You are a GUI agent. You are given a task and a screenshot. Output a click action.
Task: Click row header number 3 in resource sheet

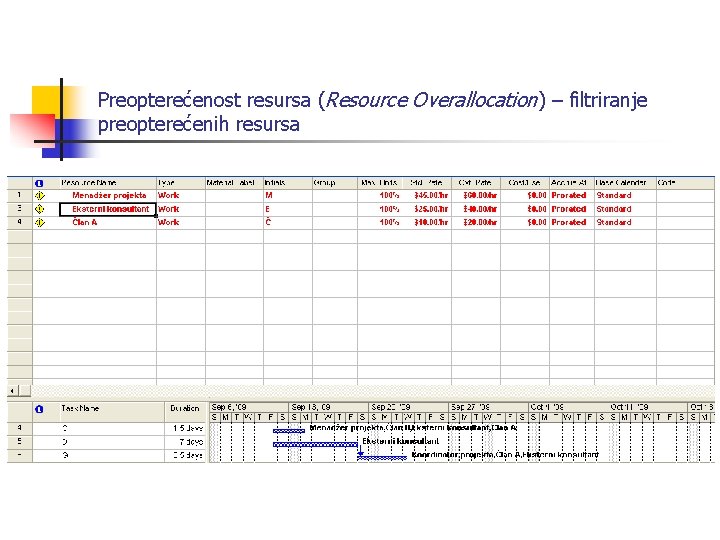[x=20, y=209]
